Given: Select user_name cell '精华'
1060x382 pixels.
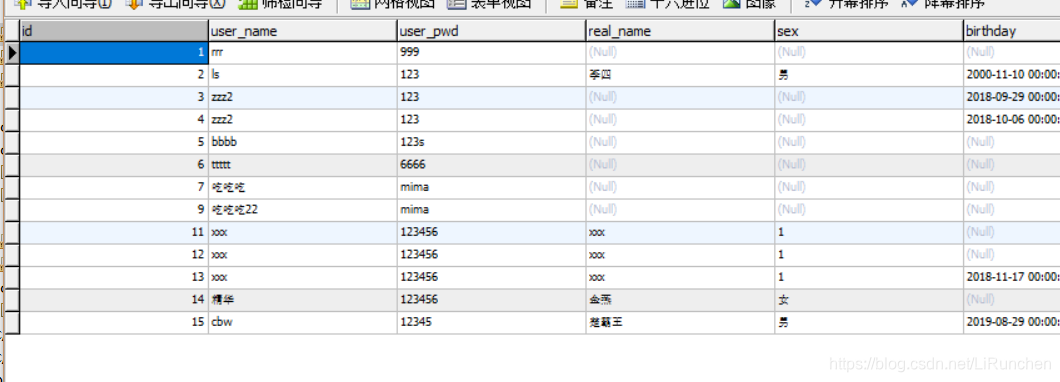Looking at the screenshot, I should pos(302,300).
